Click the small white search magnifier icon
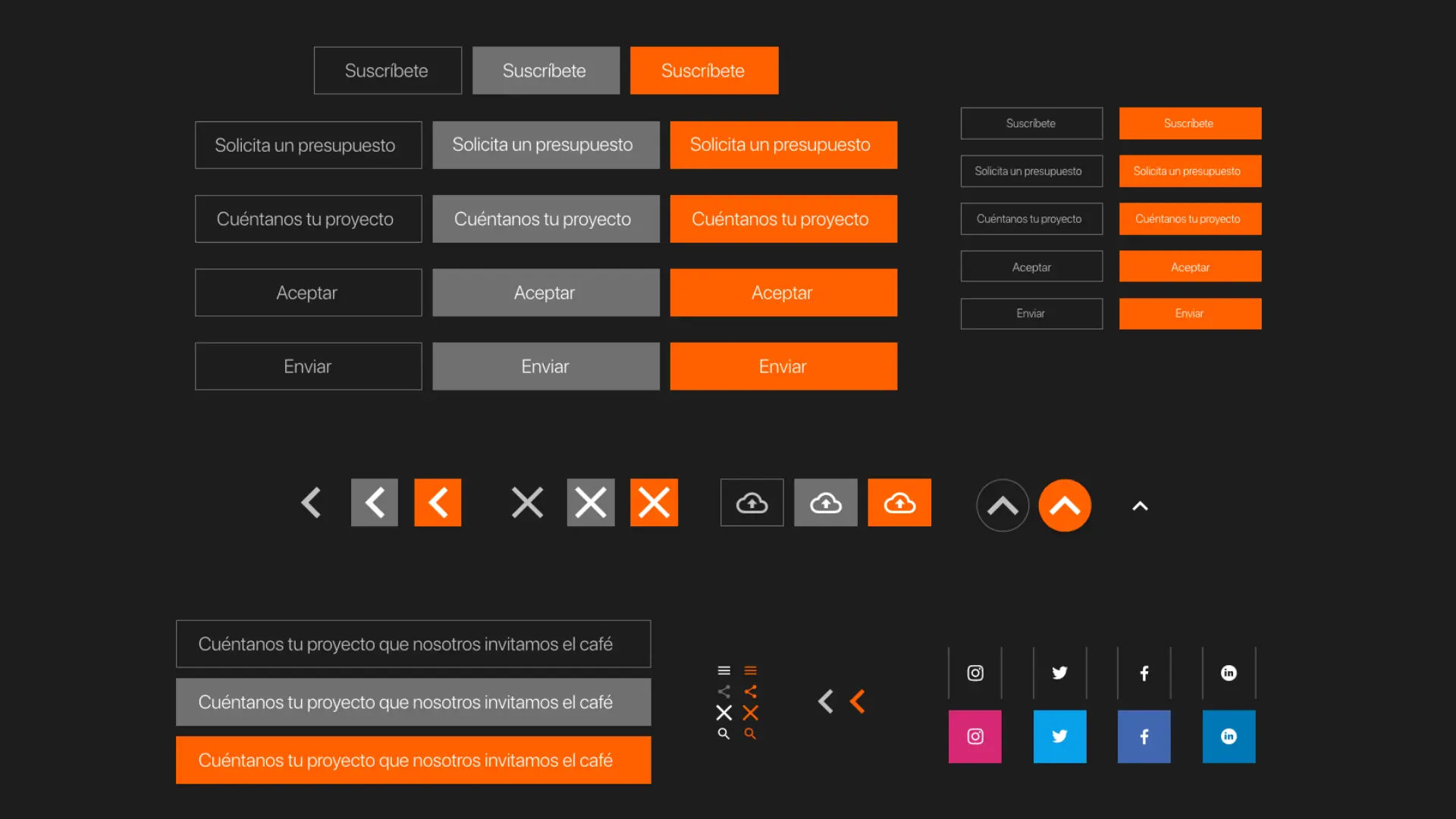The height and width of the screenshot is (819, 1456). tap(724, 734)
